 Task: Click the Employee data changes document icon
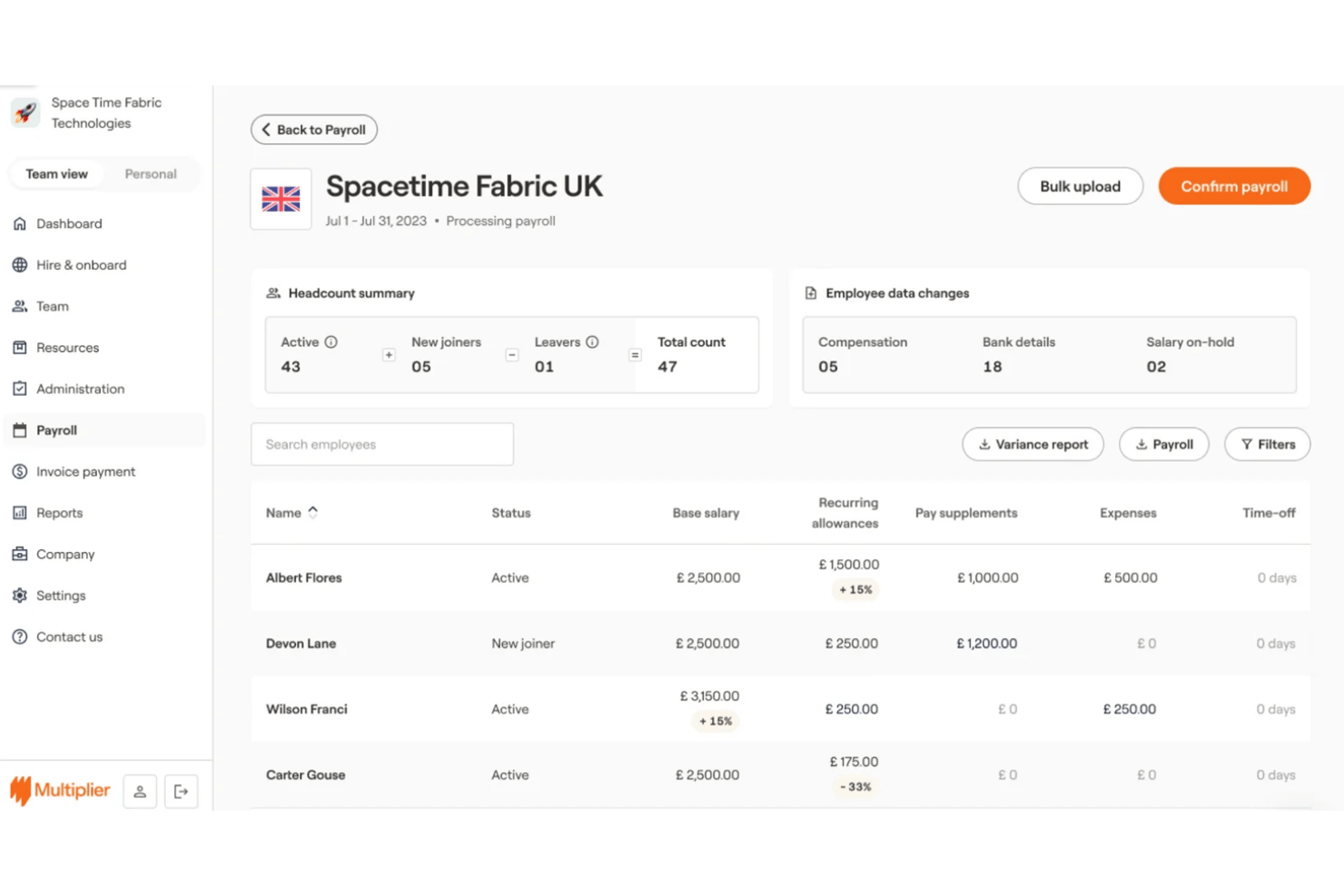coord(811,293)
